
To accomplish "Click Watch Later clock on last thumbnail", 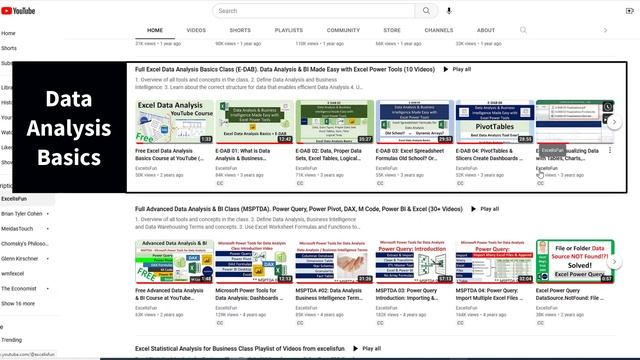I will tap(608, 107).
